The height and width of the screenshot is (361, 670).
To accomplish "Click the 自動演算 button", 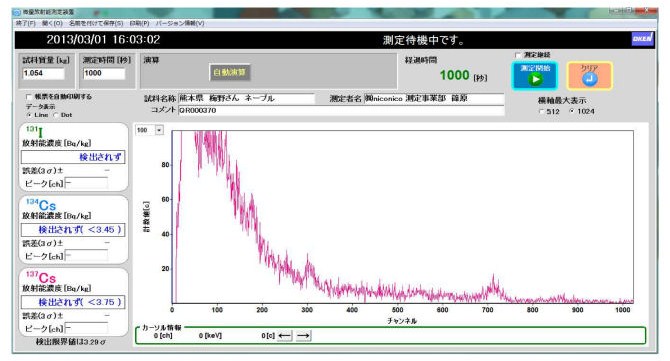I will point(229,73).
